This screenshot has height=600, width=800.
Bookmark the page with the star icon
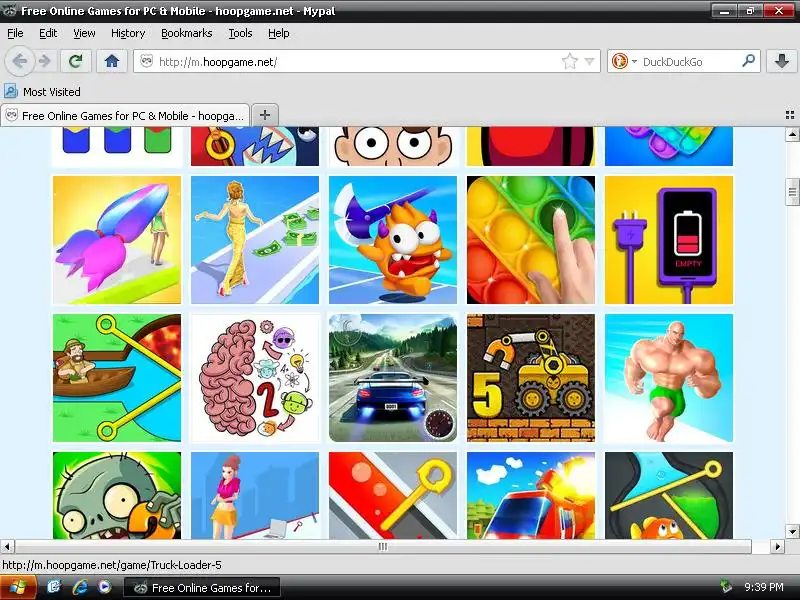[x=569, y=62]
